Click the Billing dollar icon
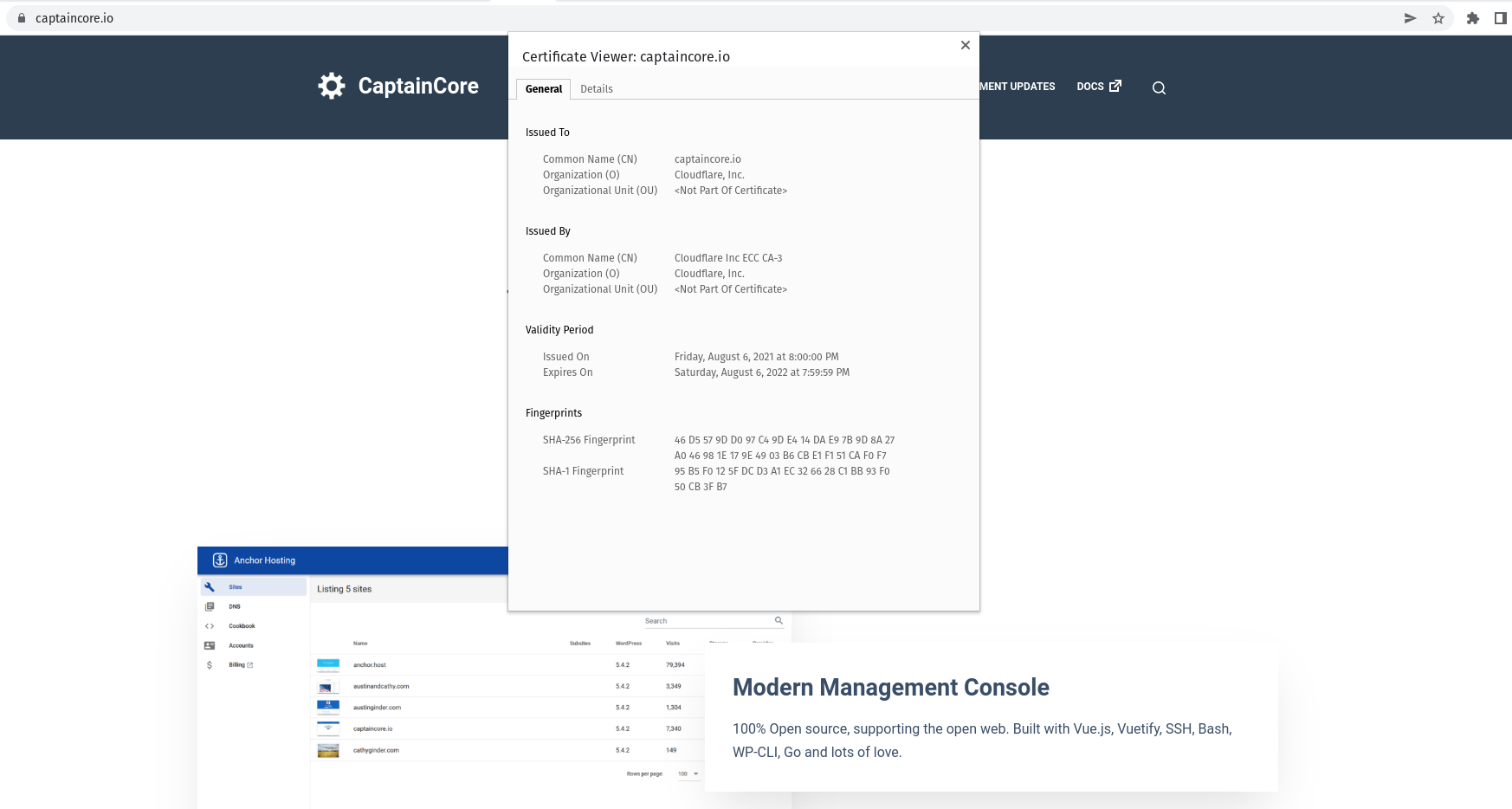1512x809 pixels. click(210, 665)
